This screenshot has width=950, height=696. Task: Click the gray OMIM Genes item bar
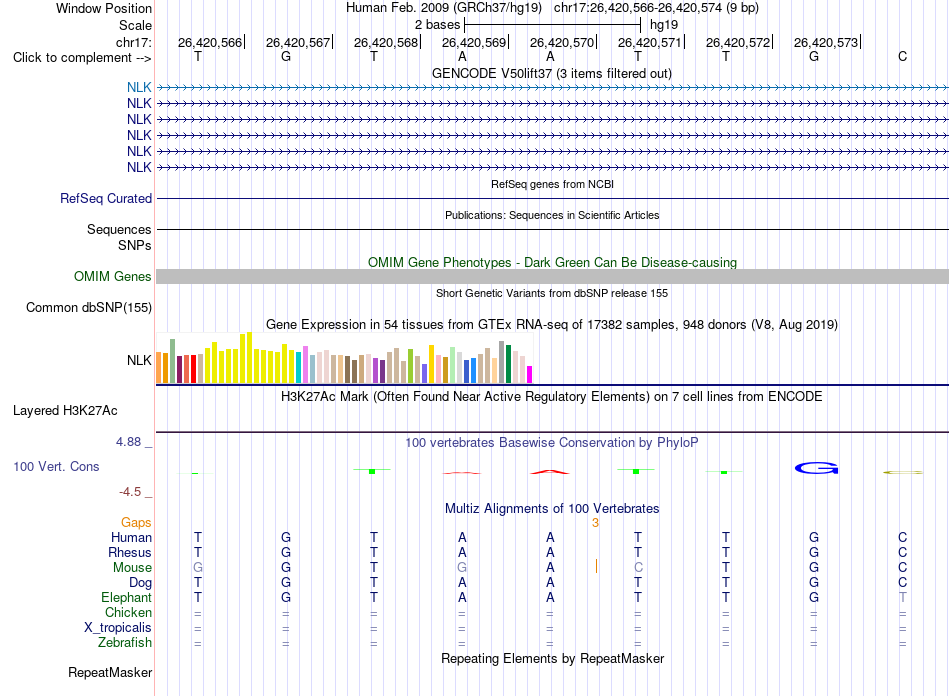[x=552, y=276]
